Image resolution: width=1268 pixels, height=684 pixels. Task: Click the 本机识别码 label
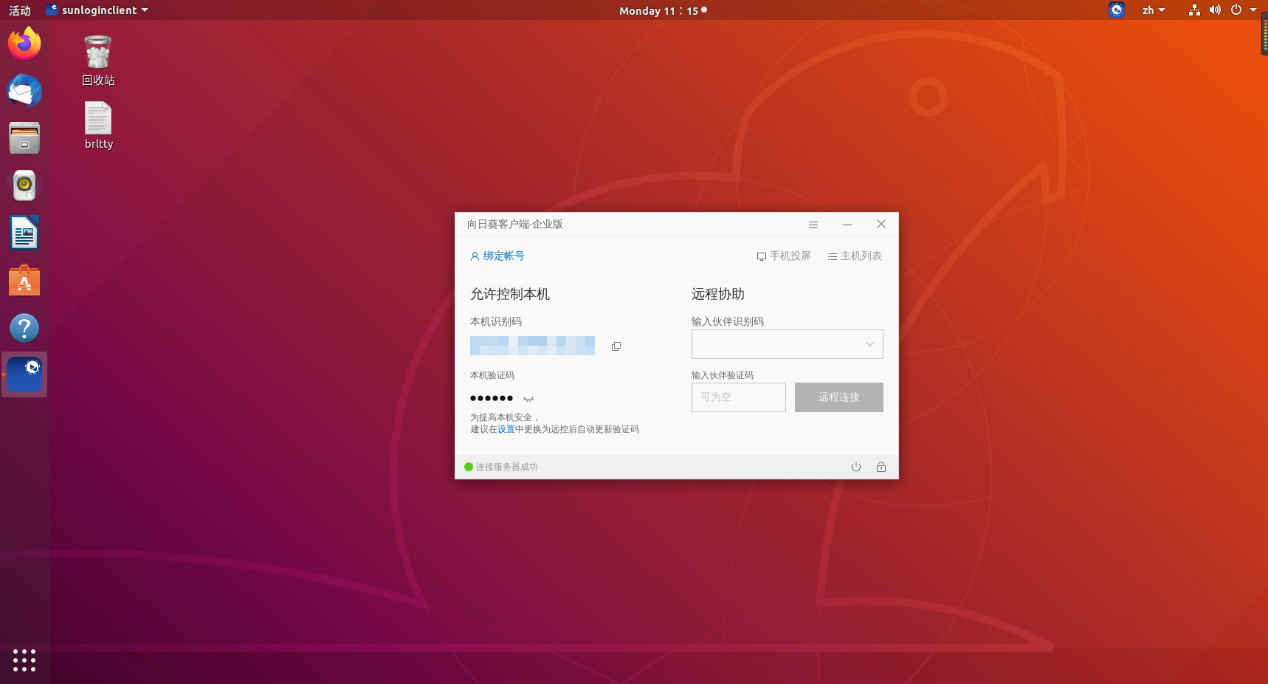496,322
